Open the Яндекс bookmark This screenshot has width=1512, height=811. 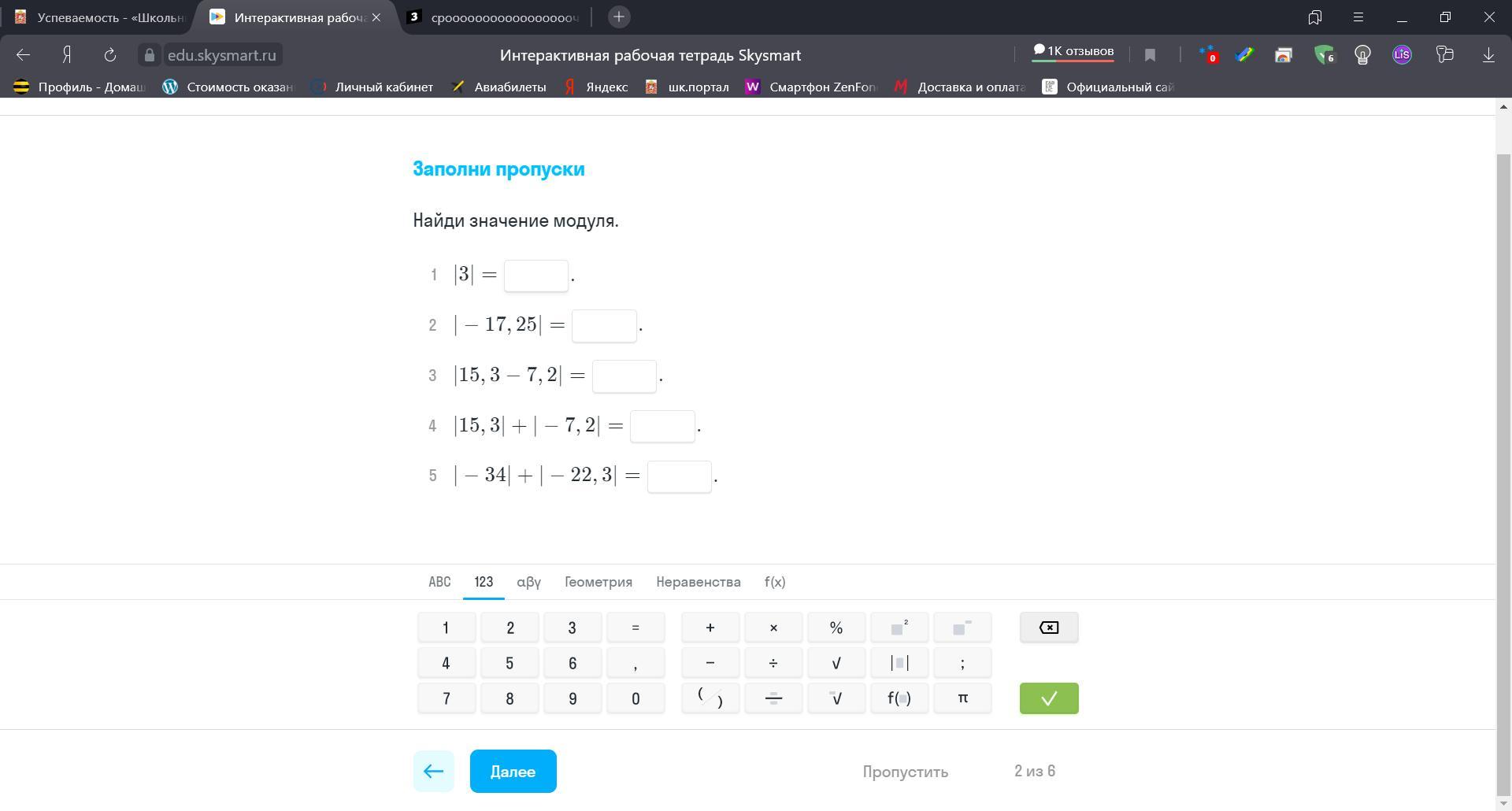[596, 87]
